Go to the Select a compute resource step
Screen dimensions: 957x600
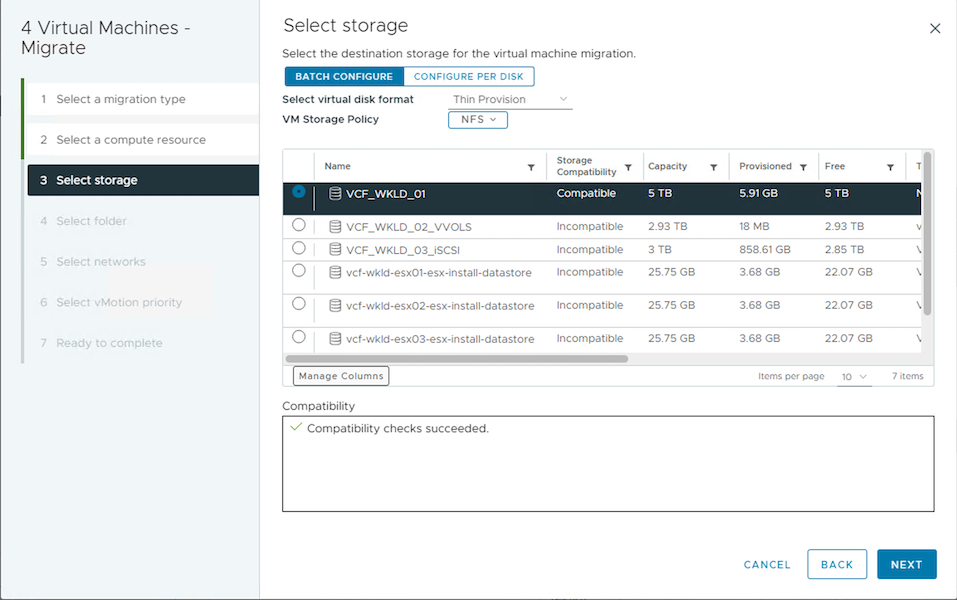131,140
